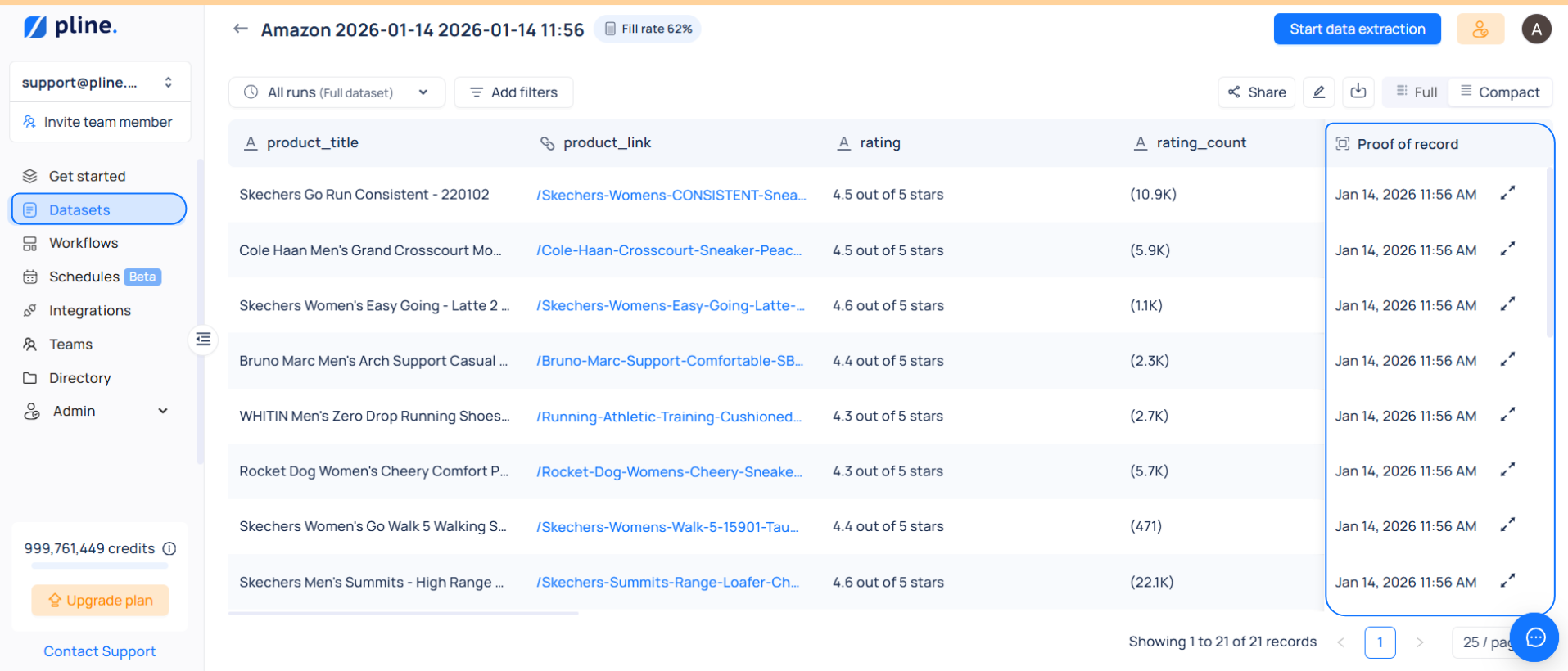The height and width of the screenshot is (671, 1568).
Task: Open Integrations in the sidebar
Action: (89, 311)
